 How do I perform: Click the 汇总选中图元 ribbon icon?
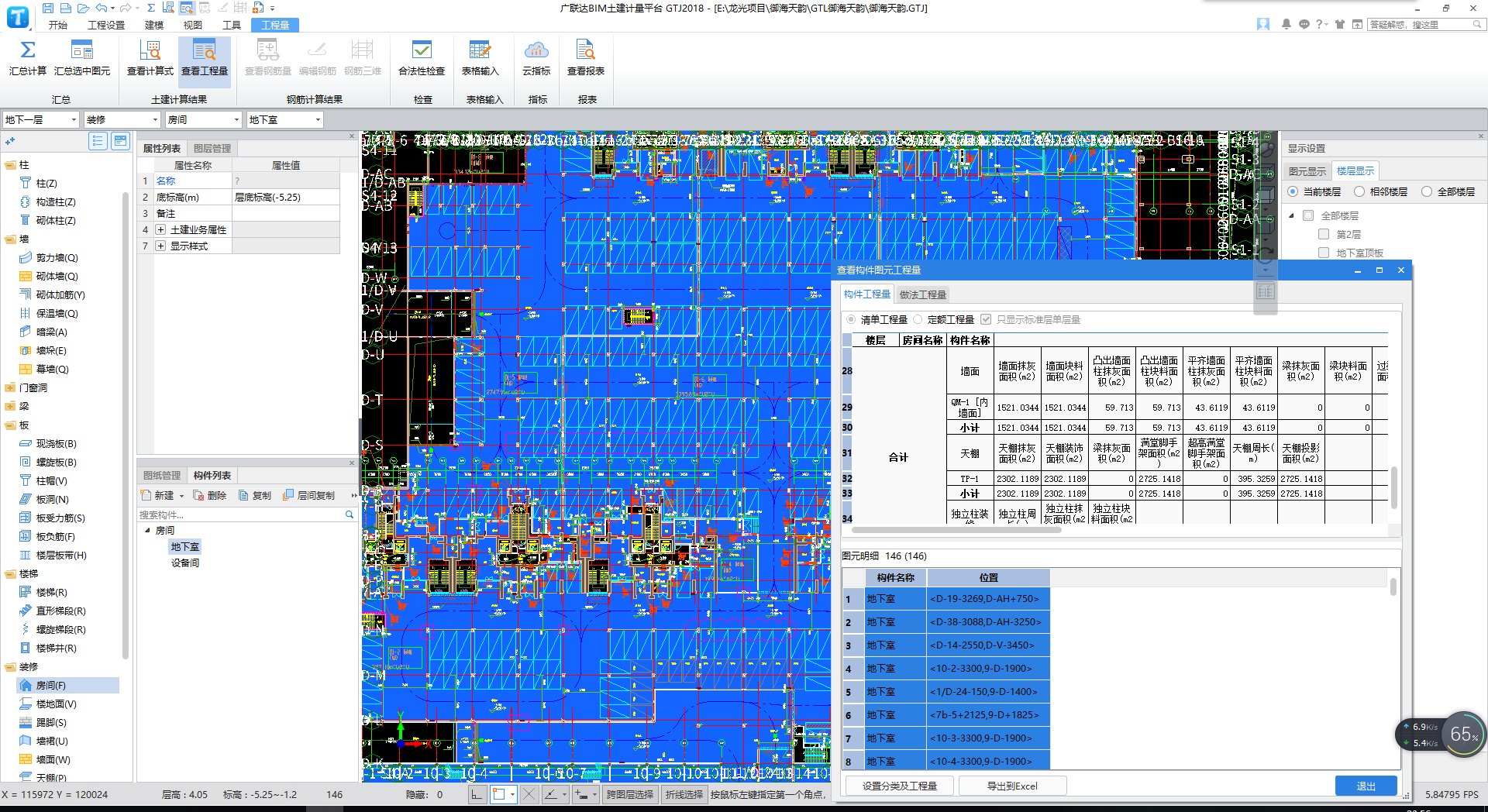pos(82,50)
